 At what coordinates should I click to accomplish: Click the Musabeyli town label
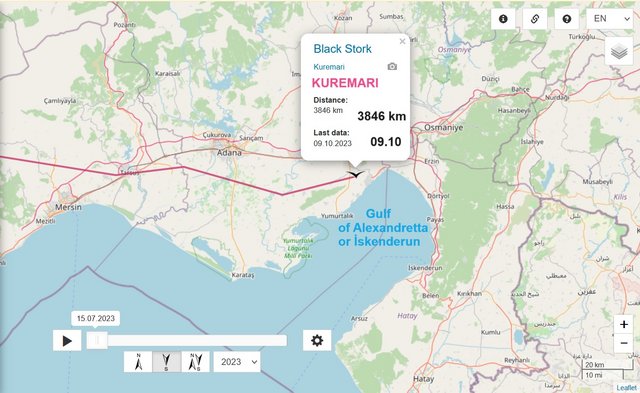598,182
